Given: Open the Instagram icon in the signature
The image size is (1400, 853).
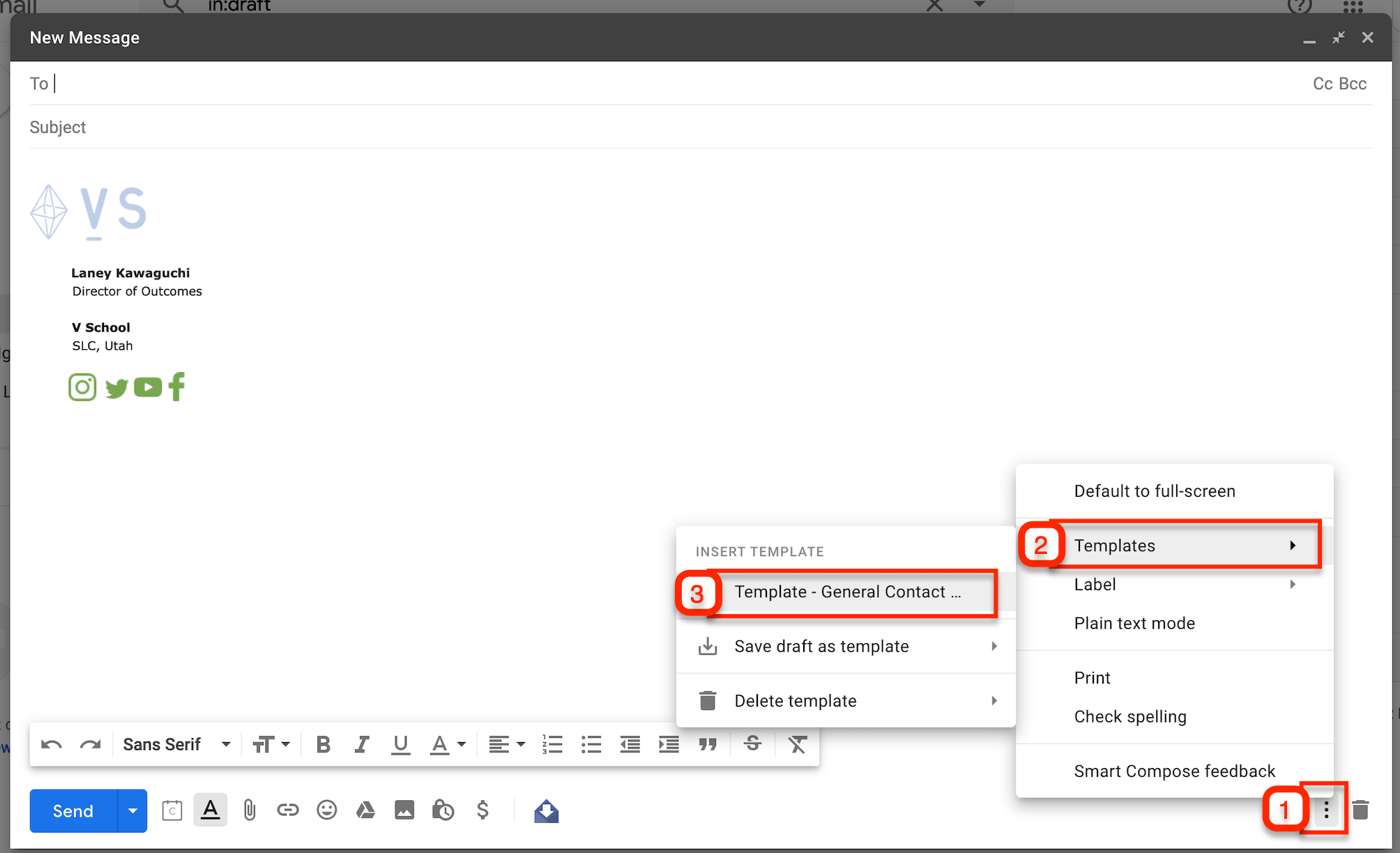Looking at the screenshot, I should (x=82, y=387).
